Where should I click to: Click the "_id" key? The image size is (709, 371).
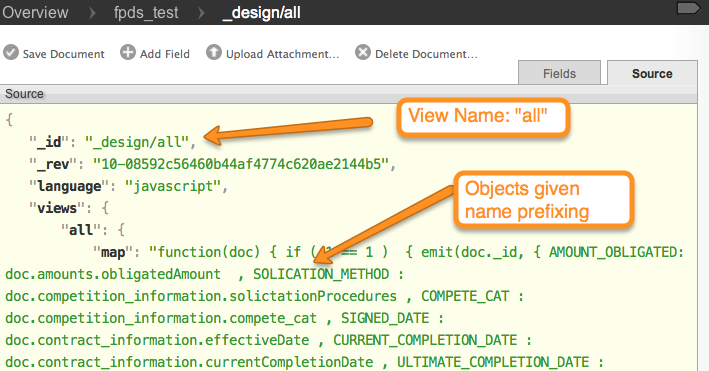pos(49,142)
